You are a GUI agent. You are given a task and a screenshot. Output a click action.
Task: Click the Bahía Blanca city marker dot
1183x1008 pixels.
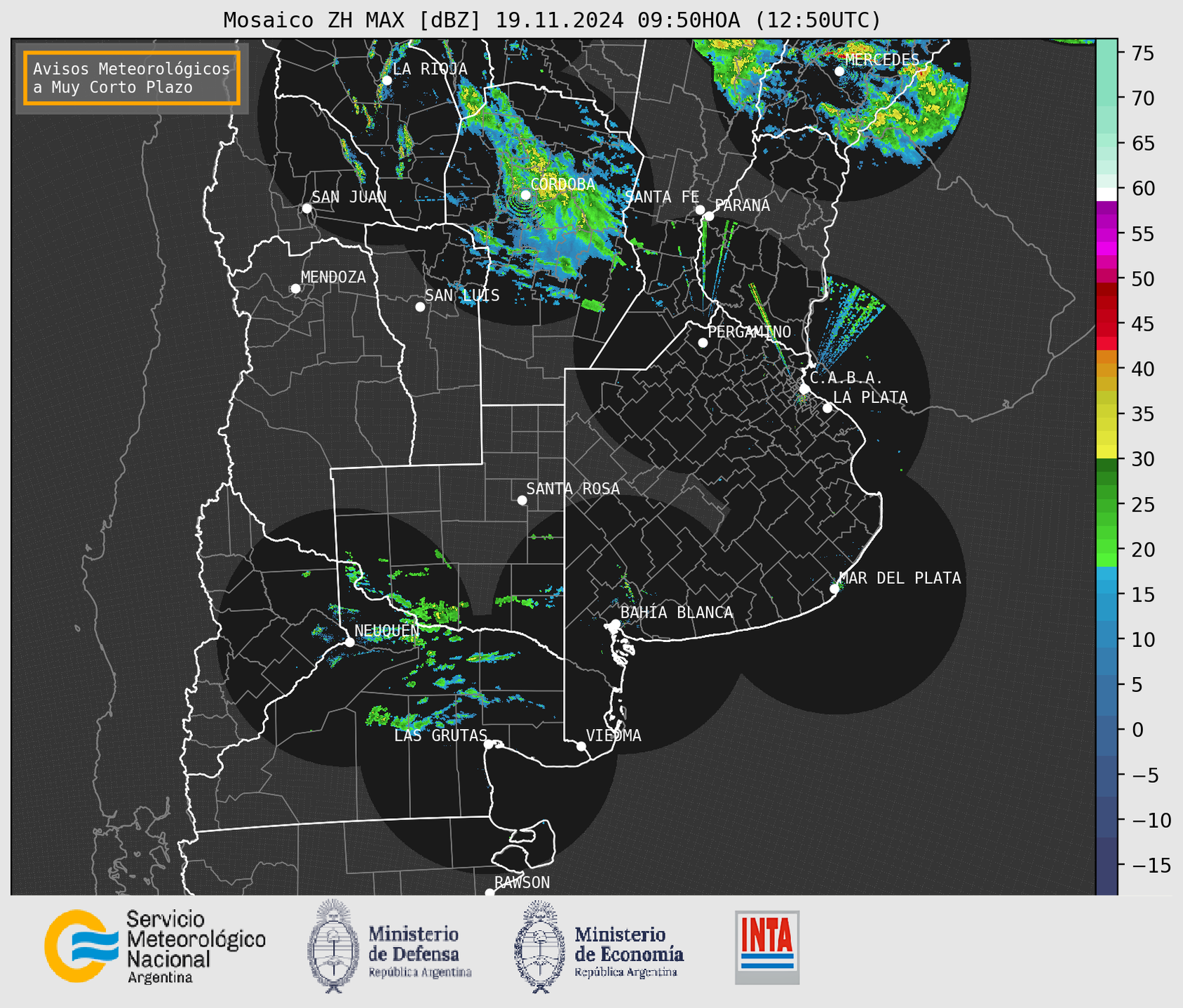pos(615,624)
